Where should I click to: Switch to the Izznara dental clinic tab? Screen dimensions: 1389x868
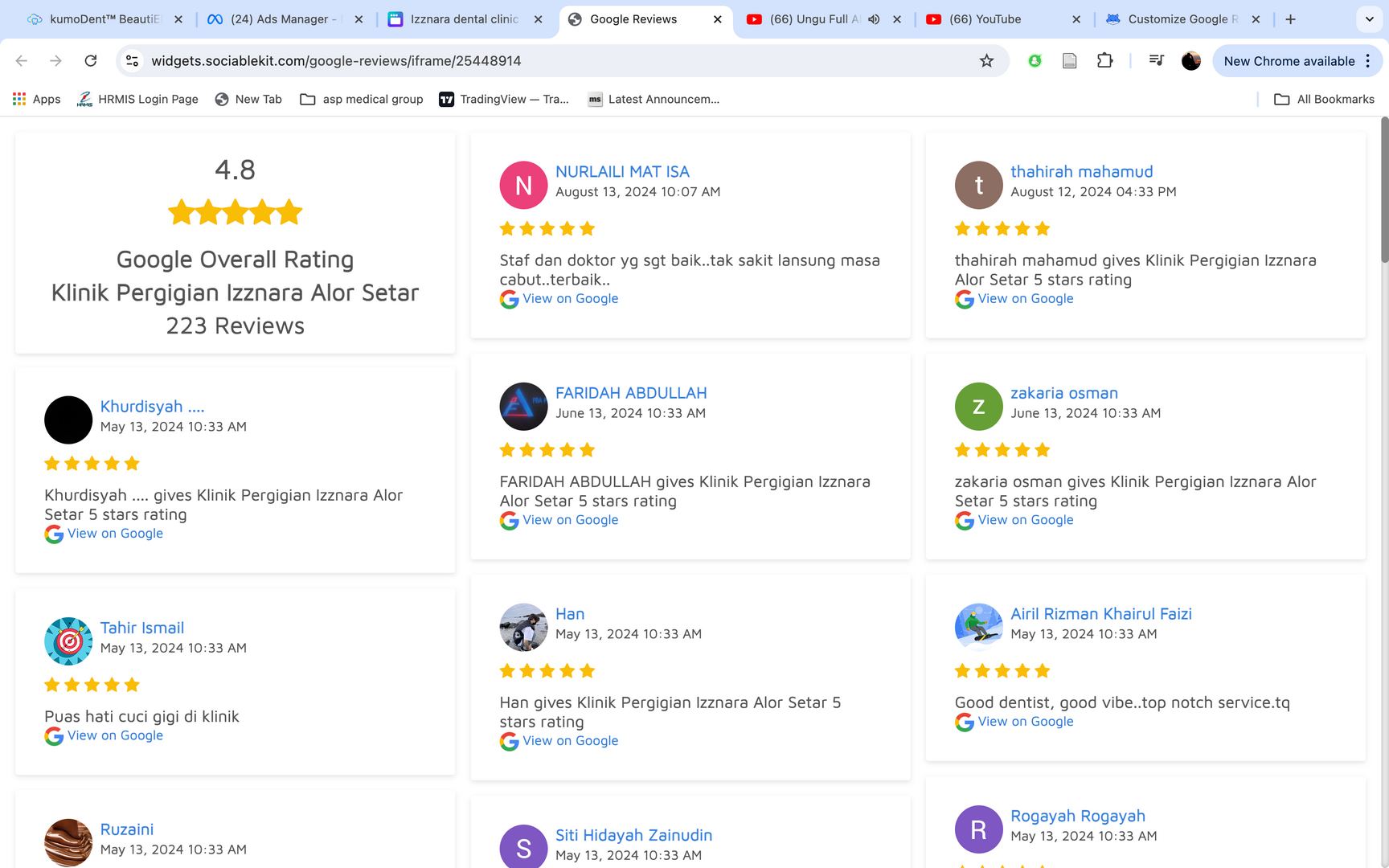click(x=464, y=19)
